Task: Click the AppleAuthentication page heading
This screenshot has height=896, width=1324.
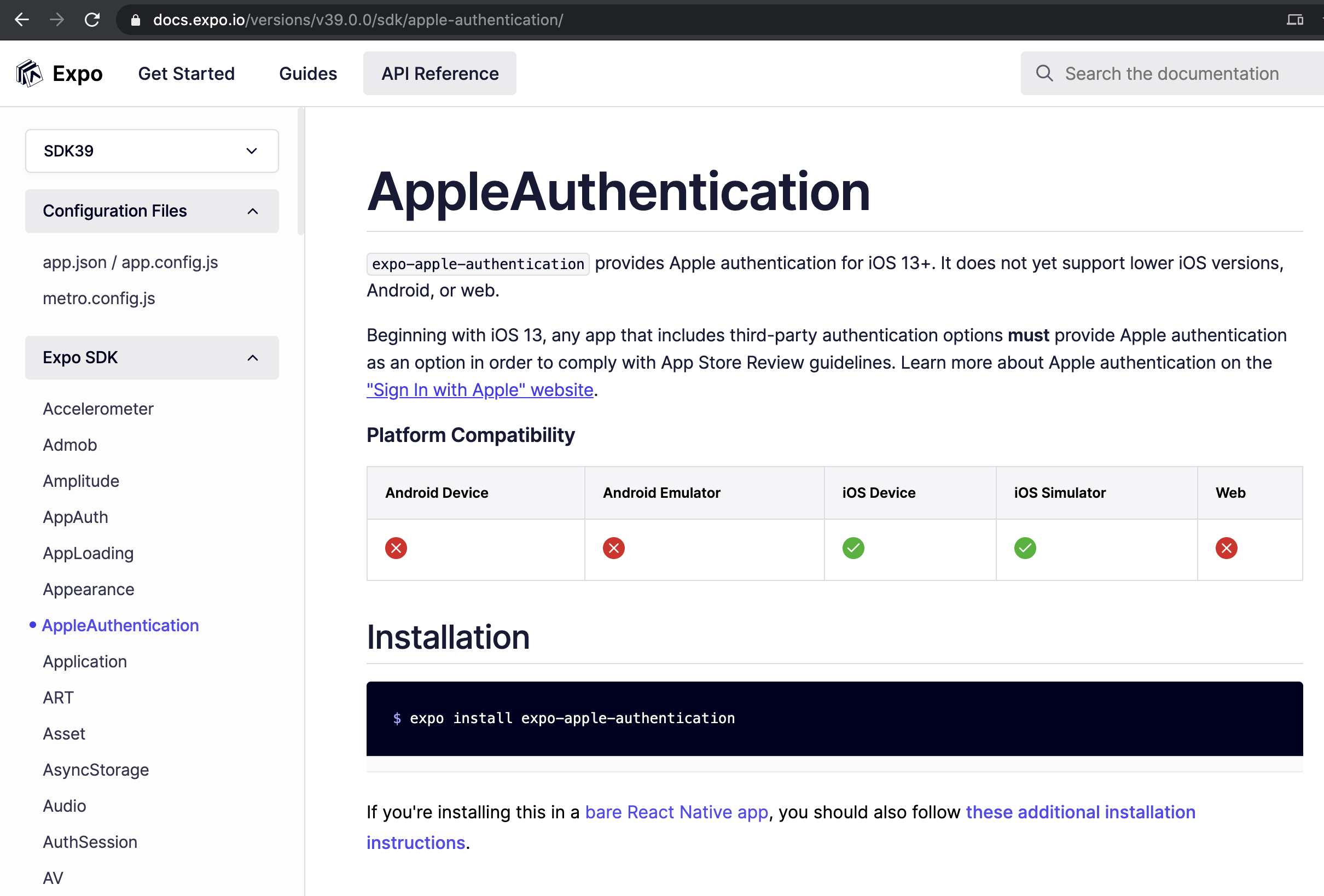Action: (618, 192)
